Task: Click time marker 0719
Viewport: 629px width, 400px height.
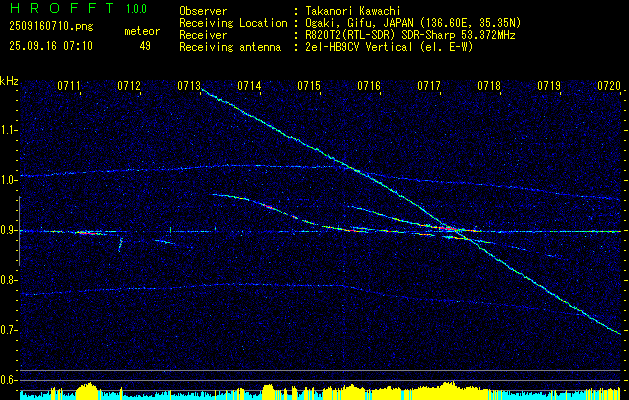Action: pos(549,85)
